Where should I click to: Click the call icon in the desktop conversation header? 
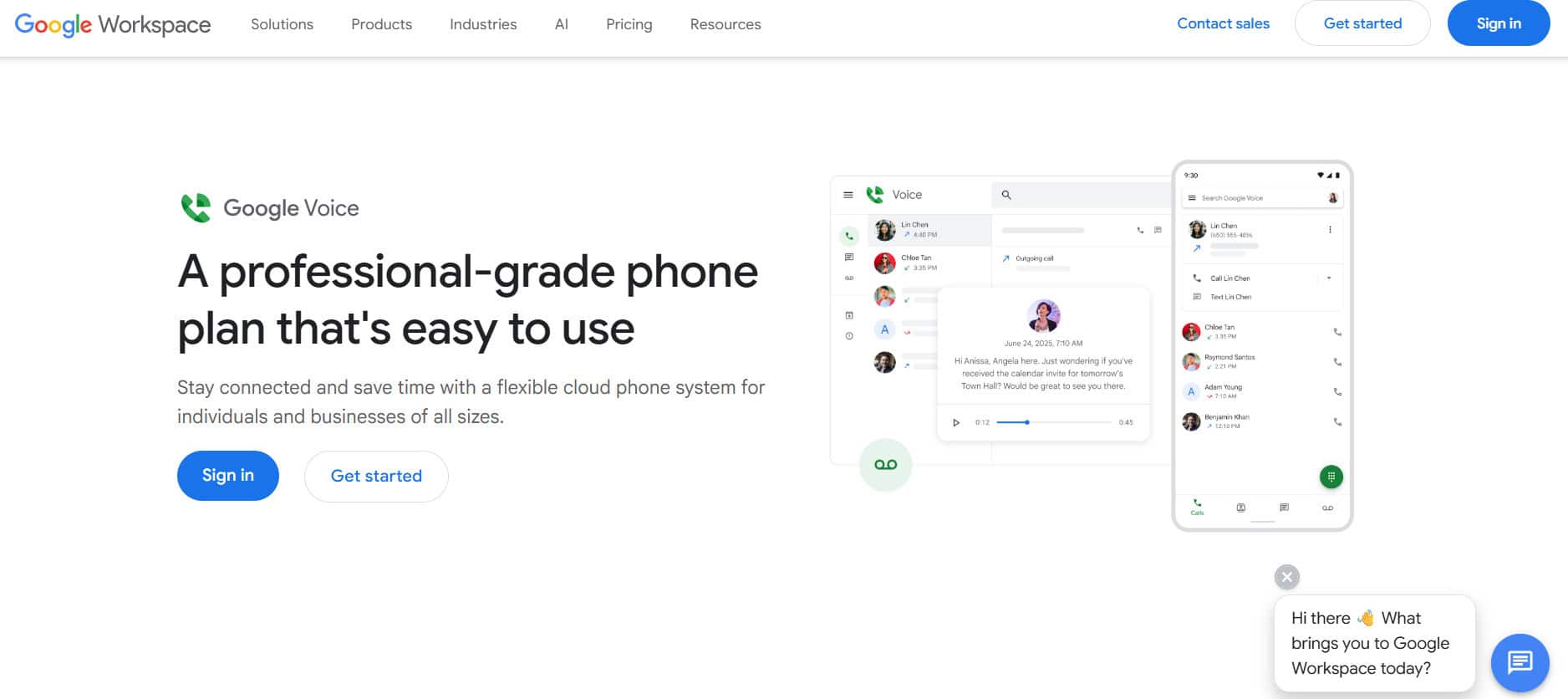[1140, 230]
